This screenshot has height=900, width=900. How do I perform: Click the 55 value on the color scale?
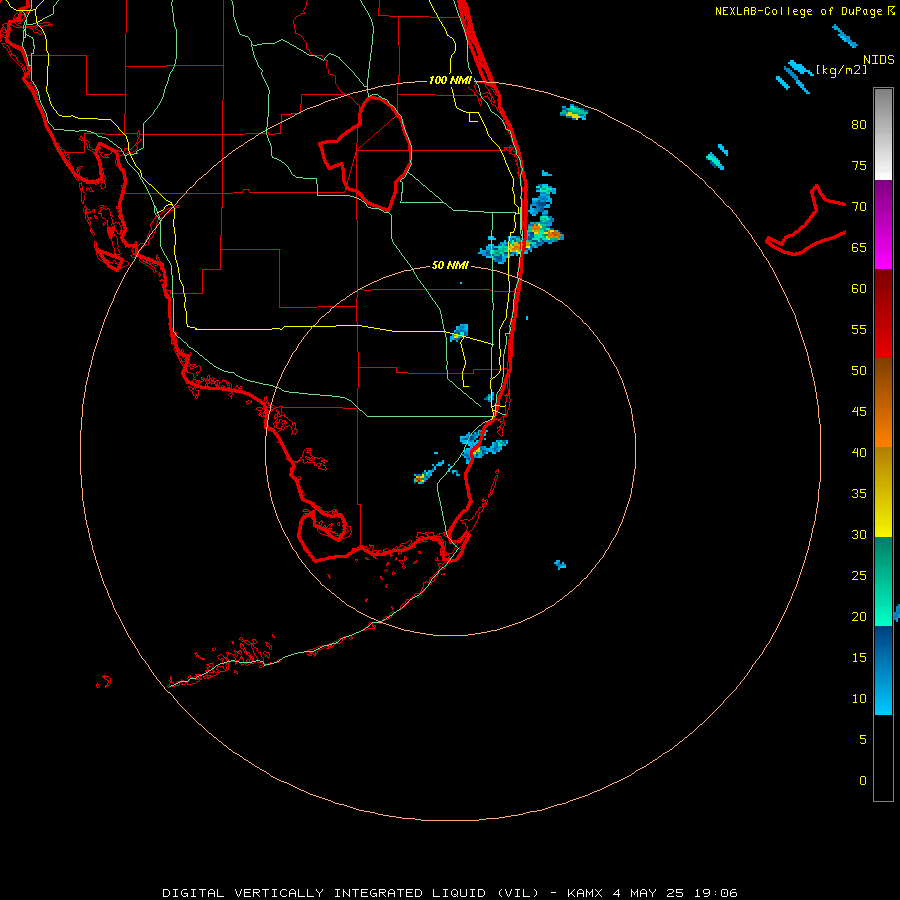(859, 329)
